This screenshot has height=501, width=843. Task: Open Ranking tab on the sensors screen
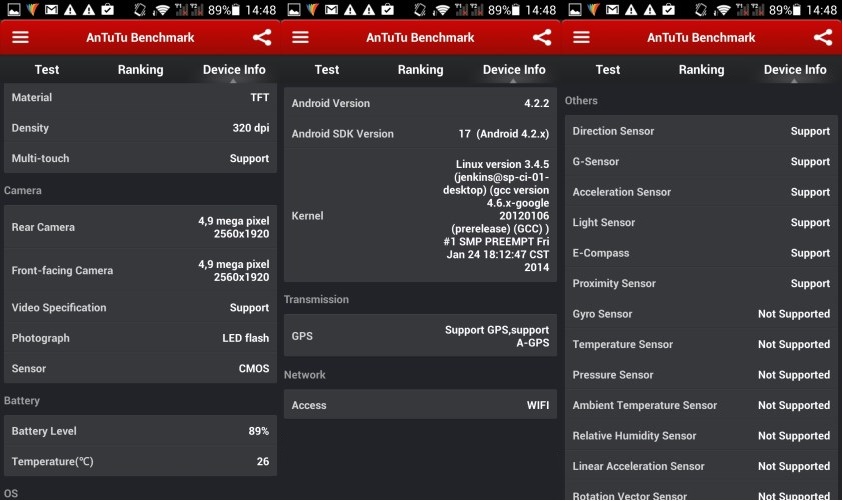point(701,70)
